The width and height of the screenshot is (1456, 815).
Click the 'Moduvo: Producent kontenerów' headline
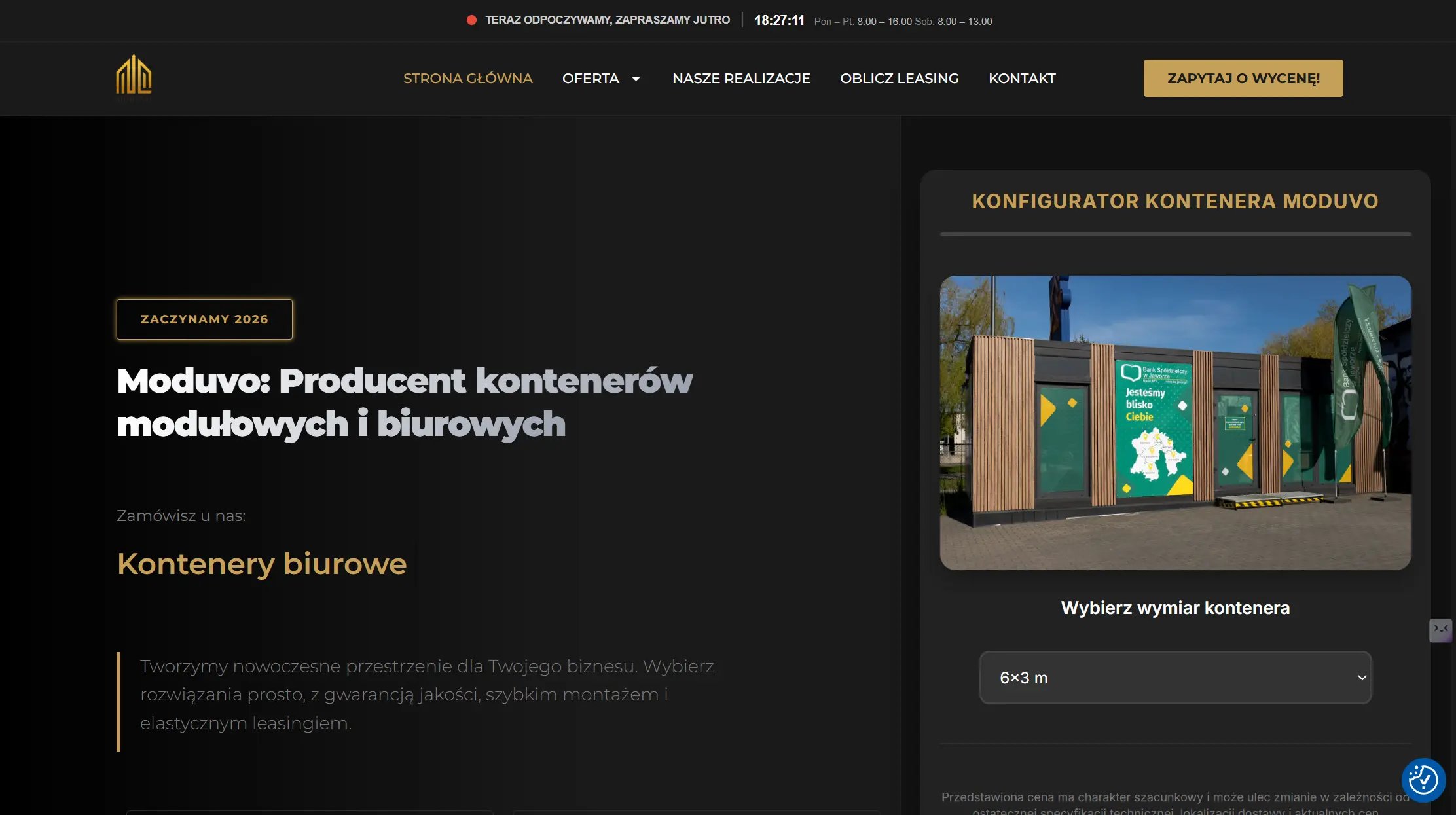coord(405,402)
